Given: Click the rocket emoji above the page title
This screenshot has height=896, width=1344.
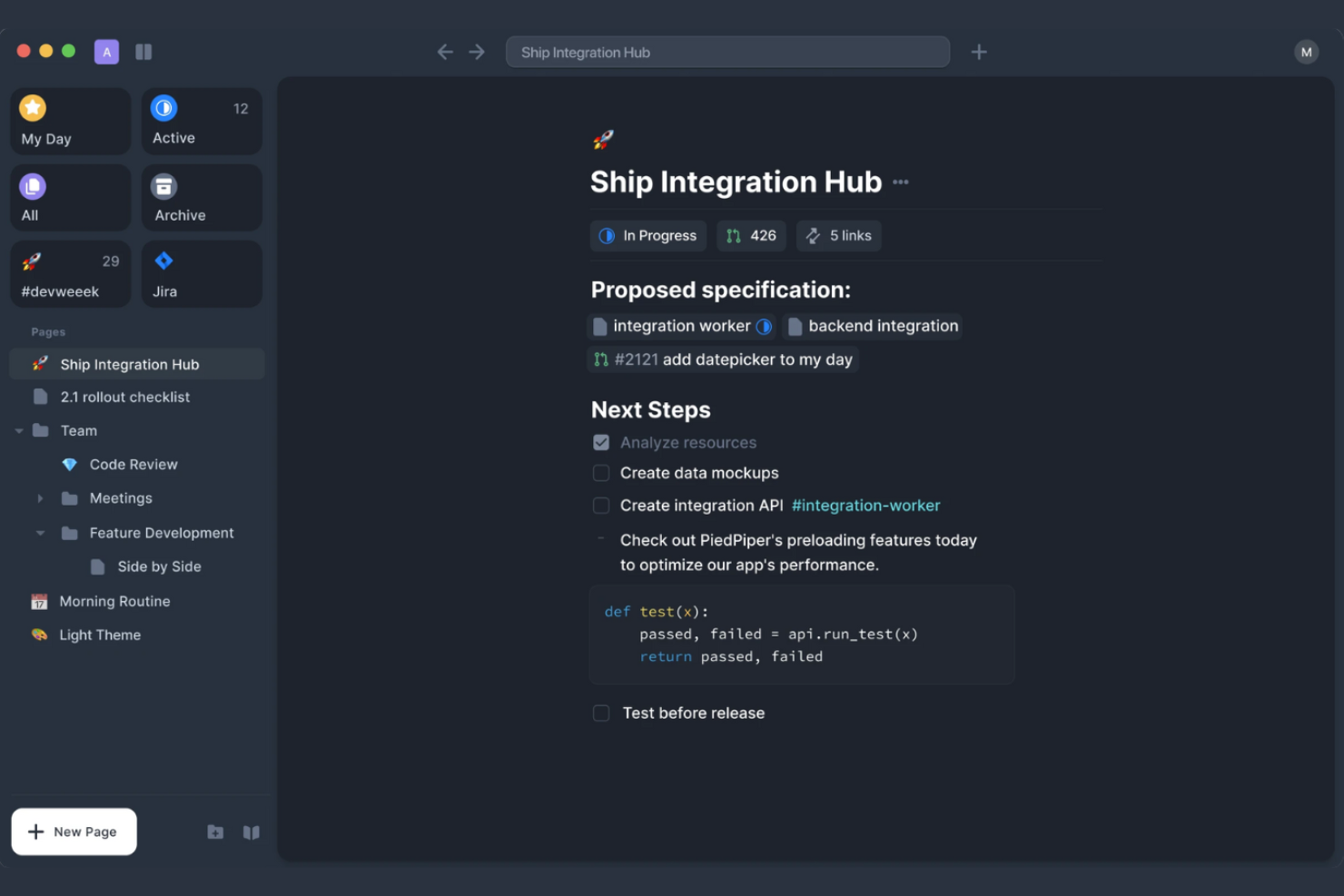Looking at the screenshot, I should [602, 140].
